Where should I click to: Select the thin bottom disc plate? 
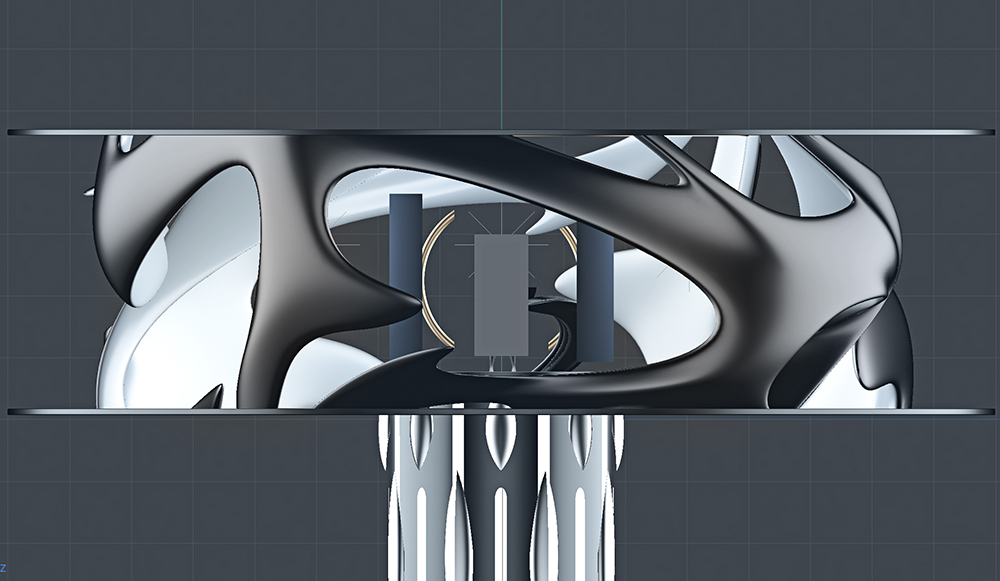(x=501, y=412)
